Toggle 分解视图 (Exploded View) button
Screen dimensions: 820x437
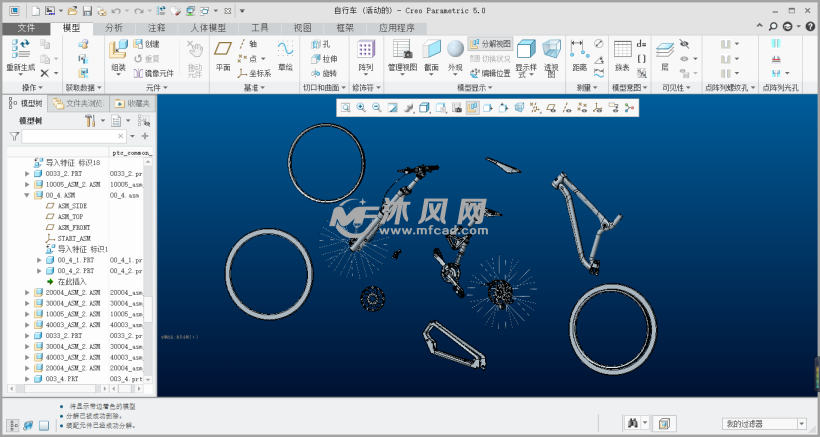click(x=490, y=44)
